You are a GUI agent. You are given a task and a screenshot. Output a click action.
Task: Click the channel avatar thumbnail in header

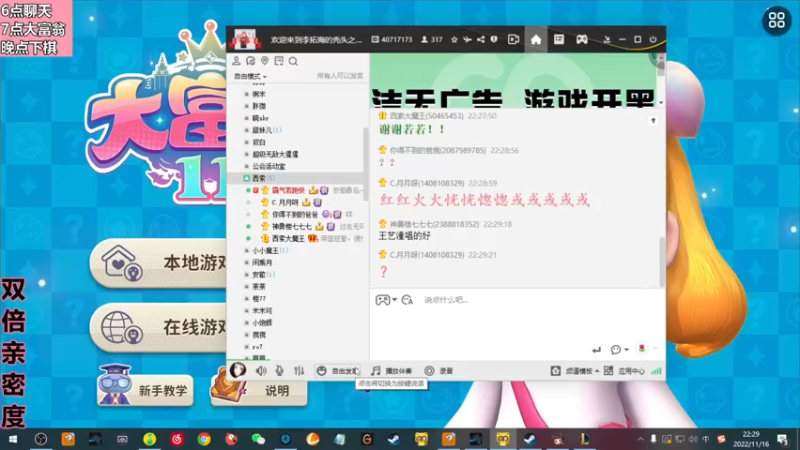pyautogui.click(x=245, y=39)
